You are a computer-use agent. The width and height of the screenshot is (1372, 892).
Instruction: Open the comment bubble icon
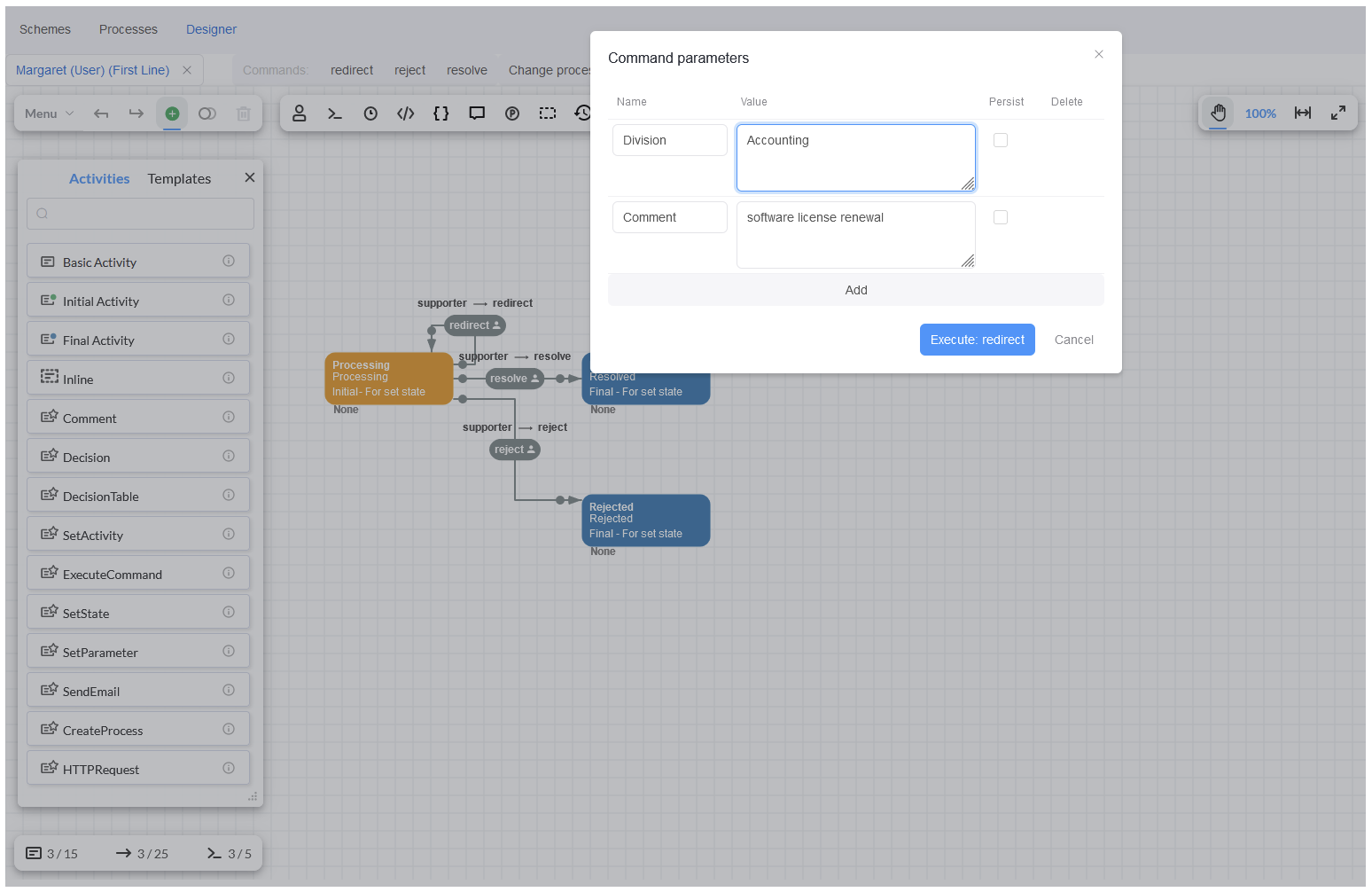coord(477,113)
